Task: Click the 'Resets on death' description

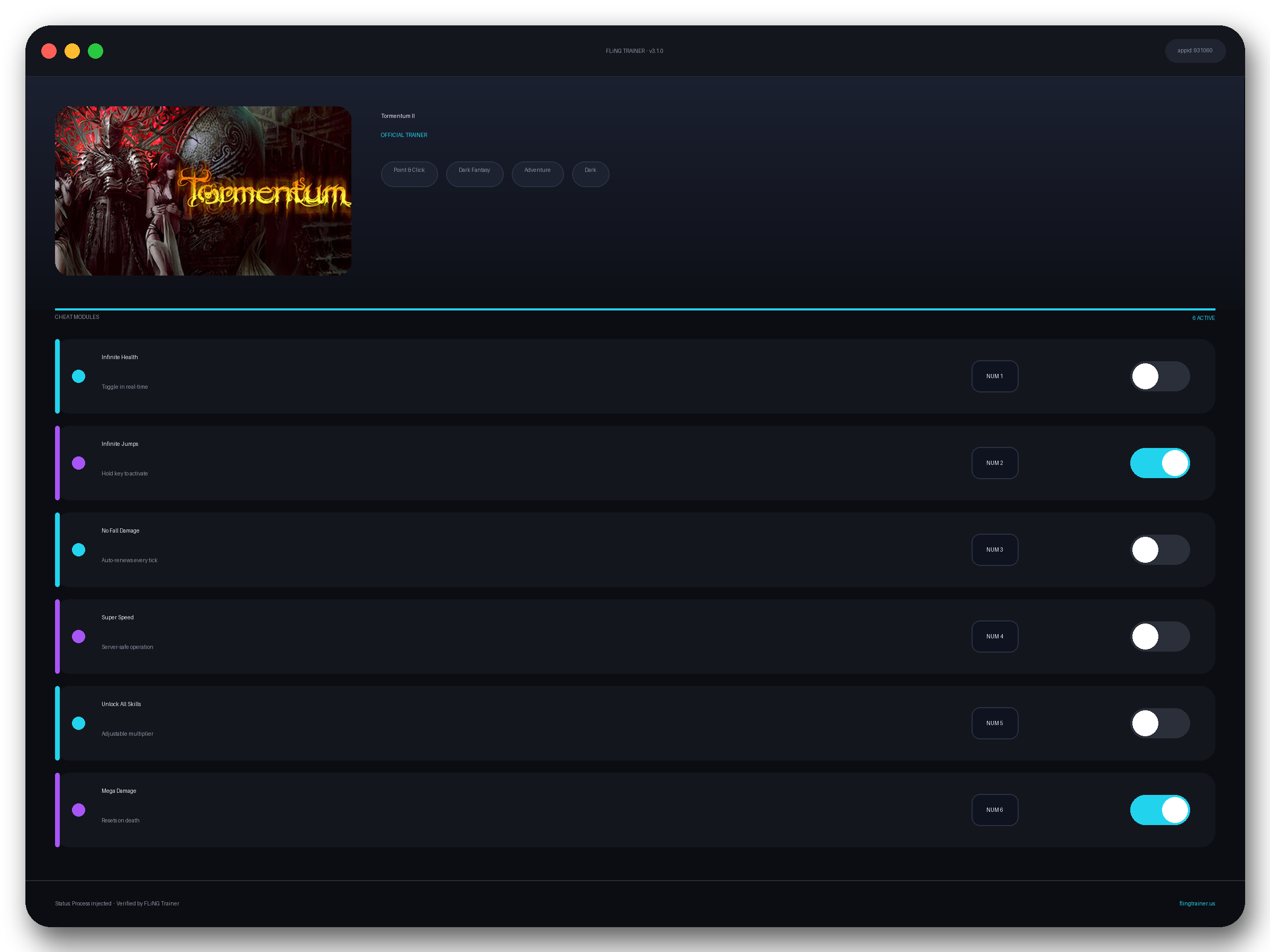Action: tap(120, 820)
